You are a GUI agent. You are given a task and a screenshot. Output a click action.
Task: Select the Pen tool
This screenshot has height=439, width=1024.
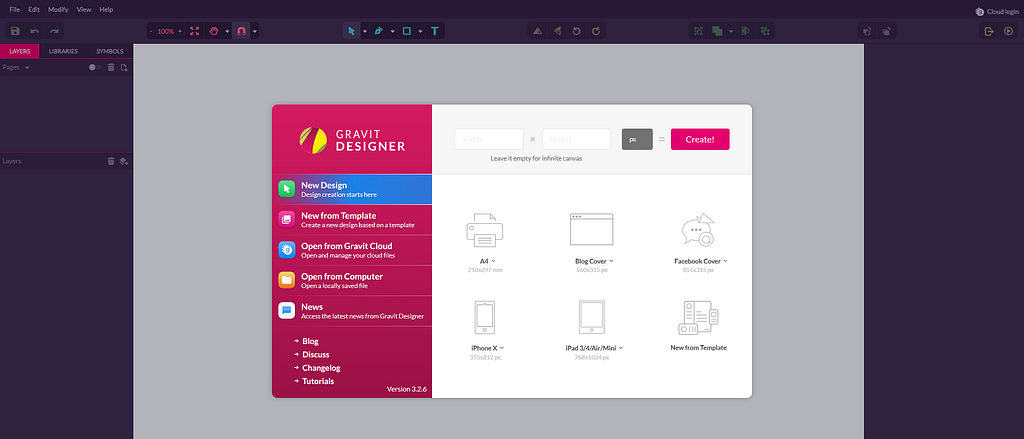(x=379, y=31)
